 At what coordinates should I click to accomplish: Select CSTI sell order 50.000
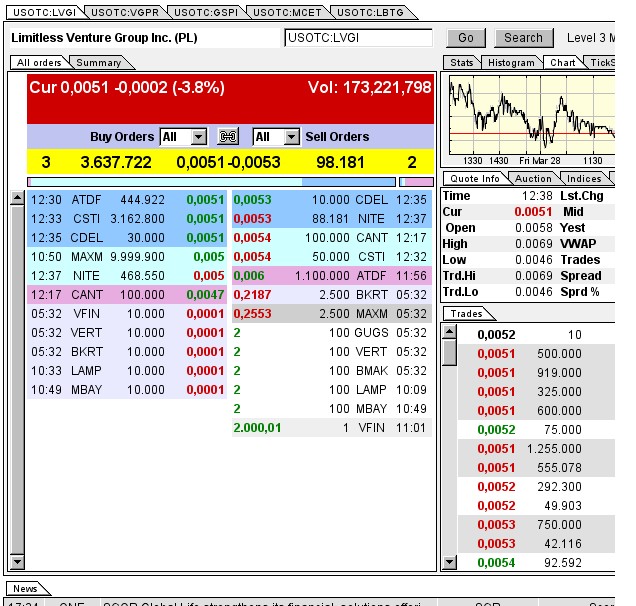[332, 257]
